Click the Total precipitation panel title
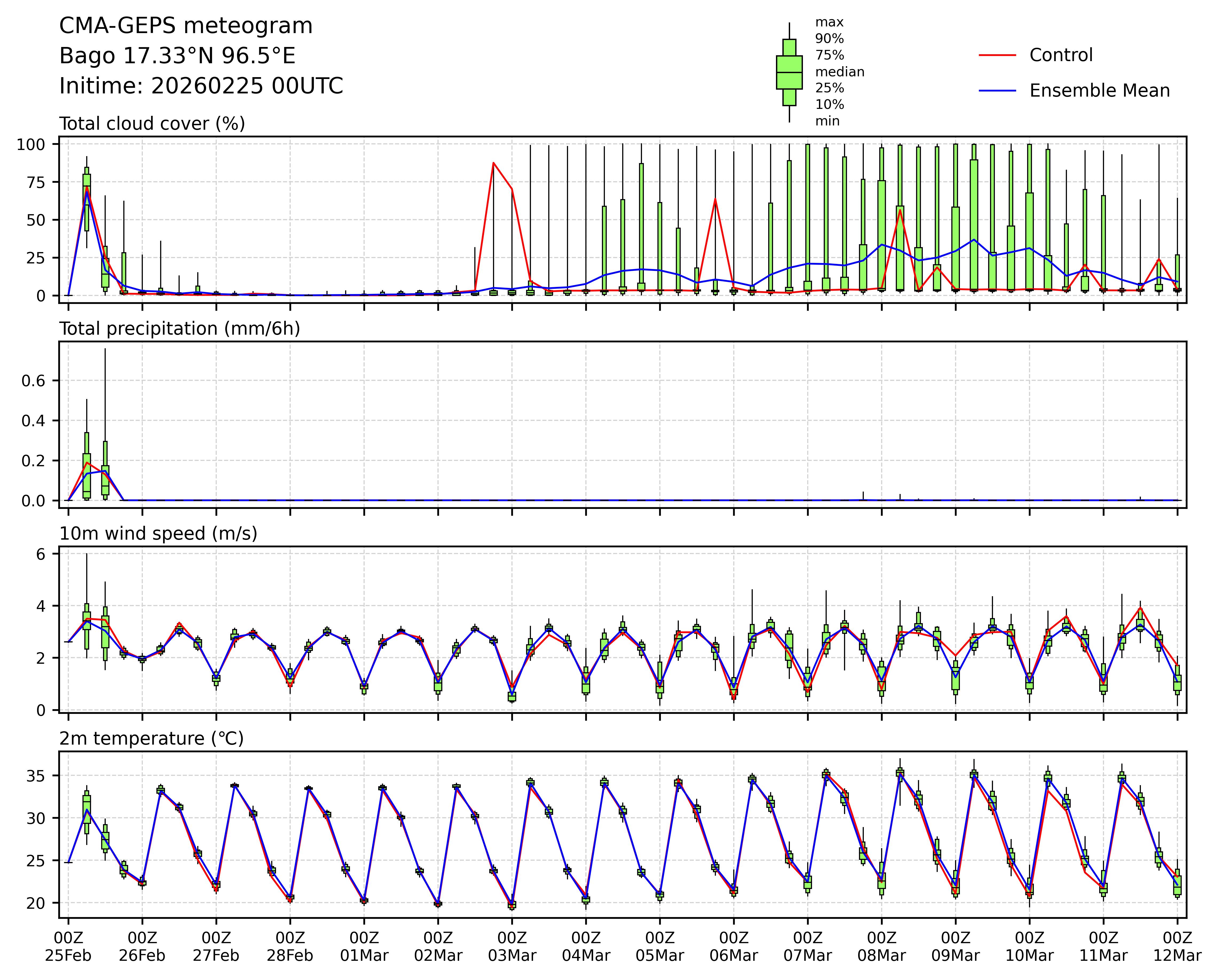The width and height of the screenshot is (1218, 980). [x=180, y=329]
